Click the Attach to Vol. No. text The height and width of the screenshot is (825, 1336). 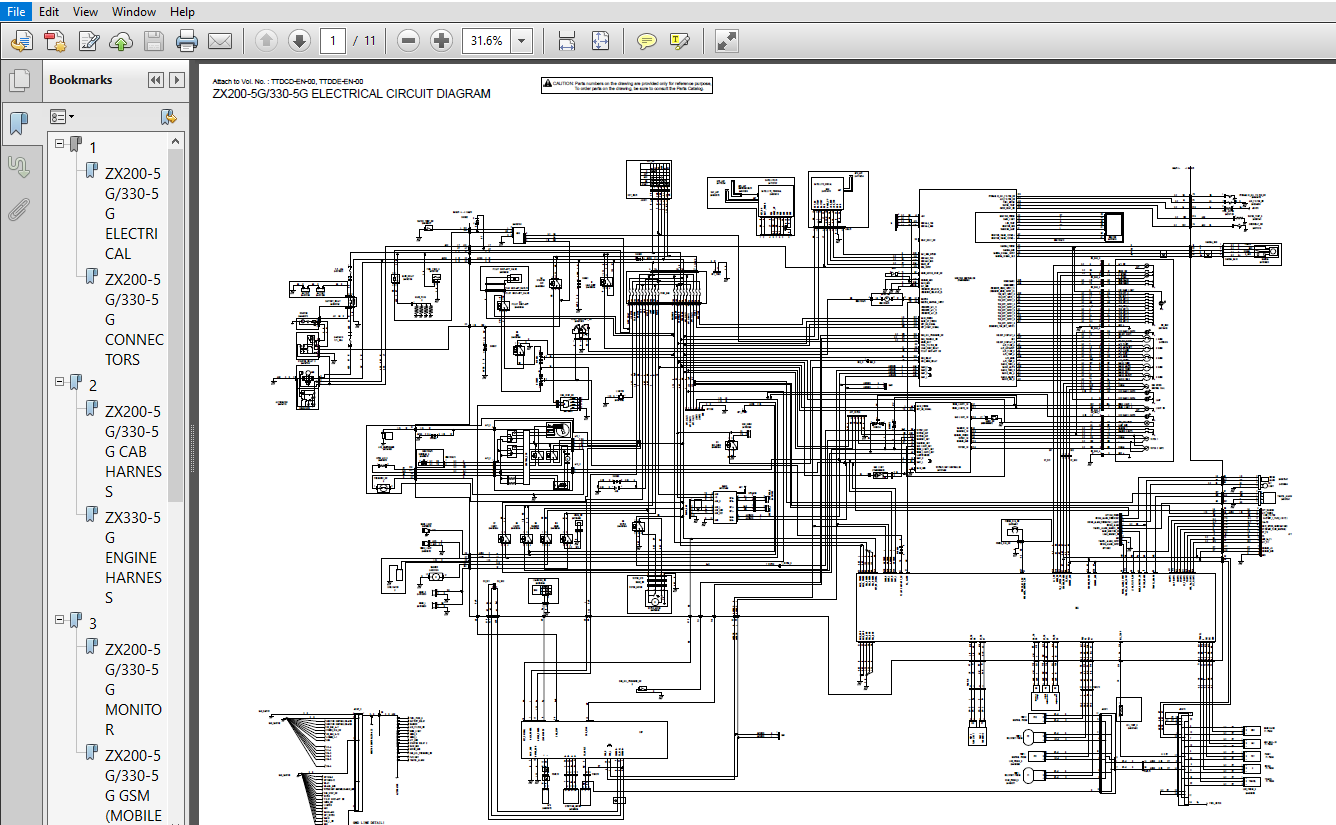288,81
